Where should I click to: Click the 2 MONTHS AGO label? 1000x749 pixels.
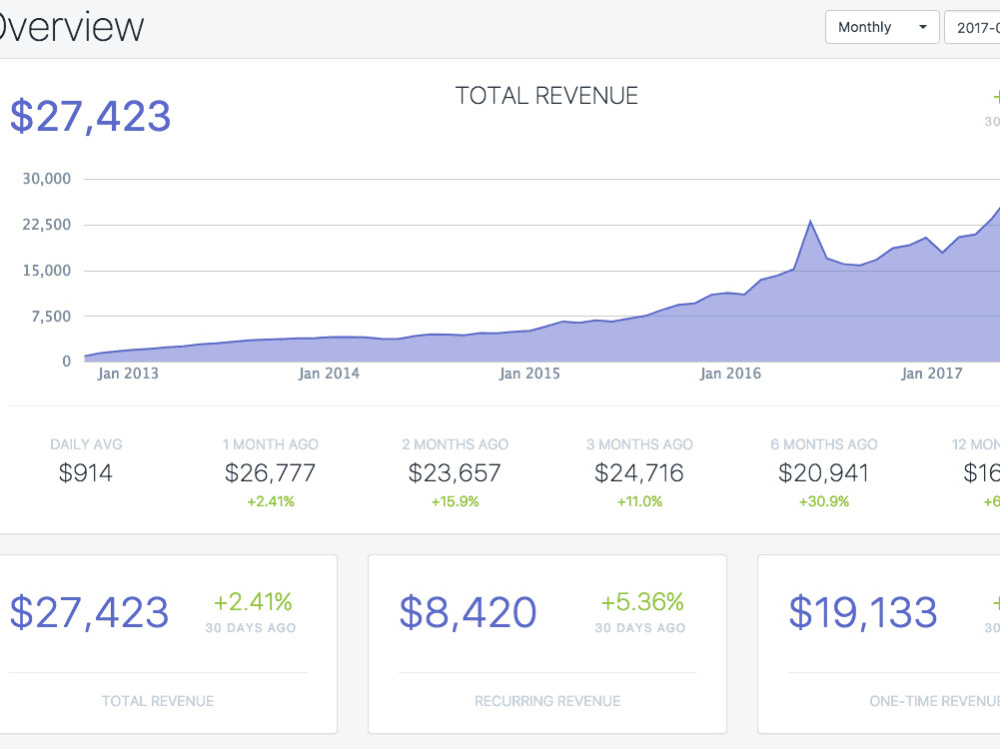click(x=455, y=445)
